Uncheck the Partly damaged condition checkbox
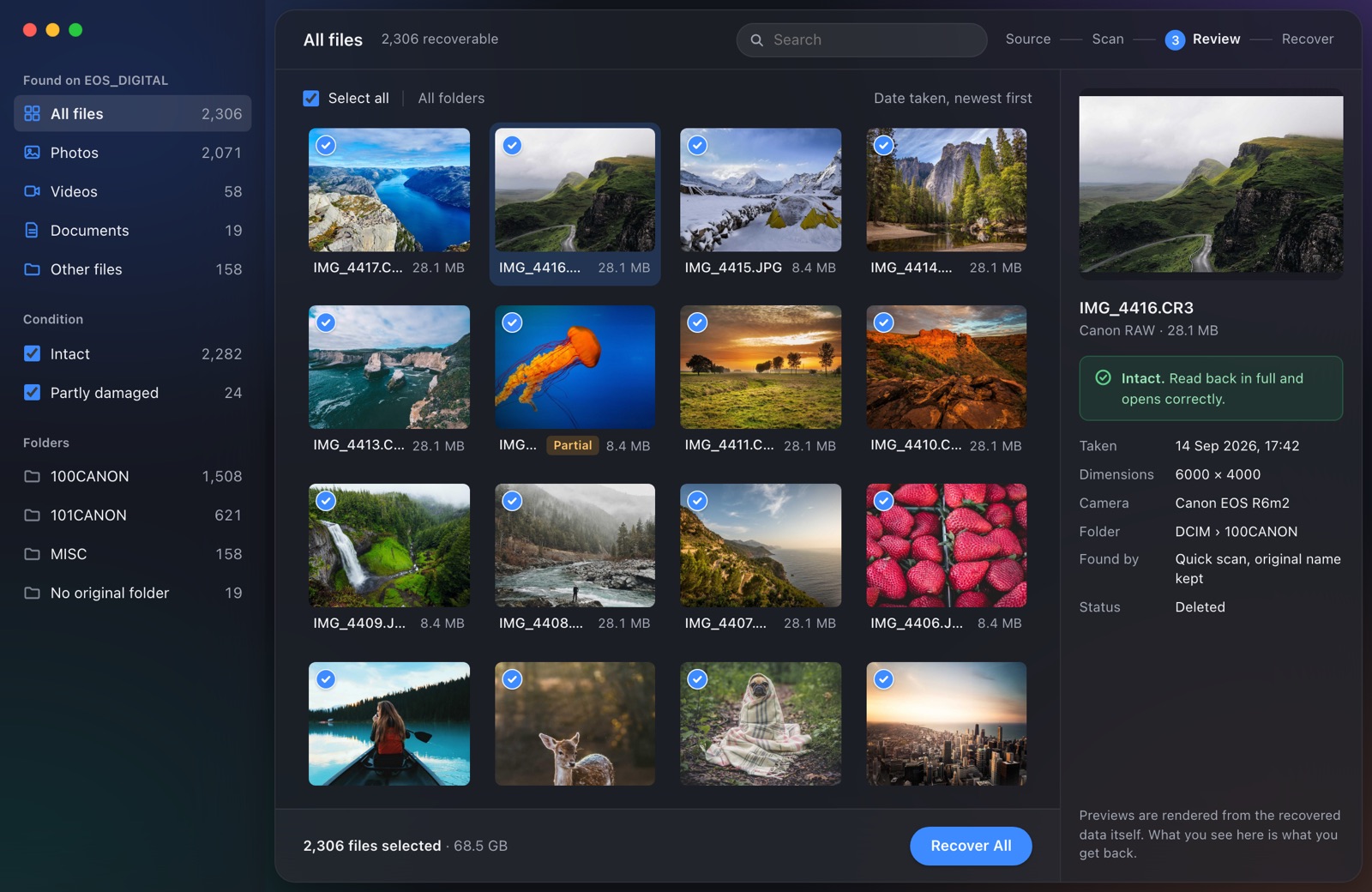The height and width of the screenshot is (892, 1372). (x=32, y=392)
